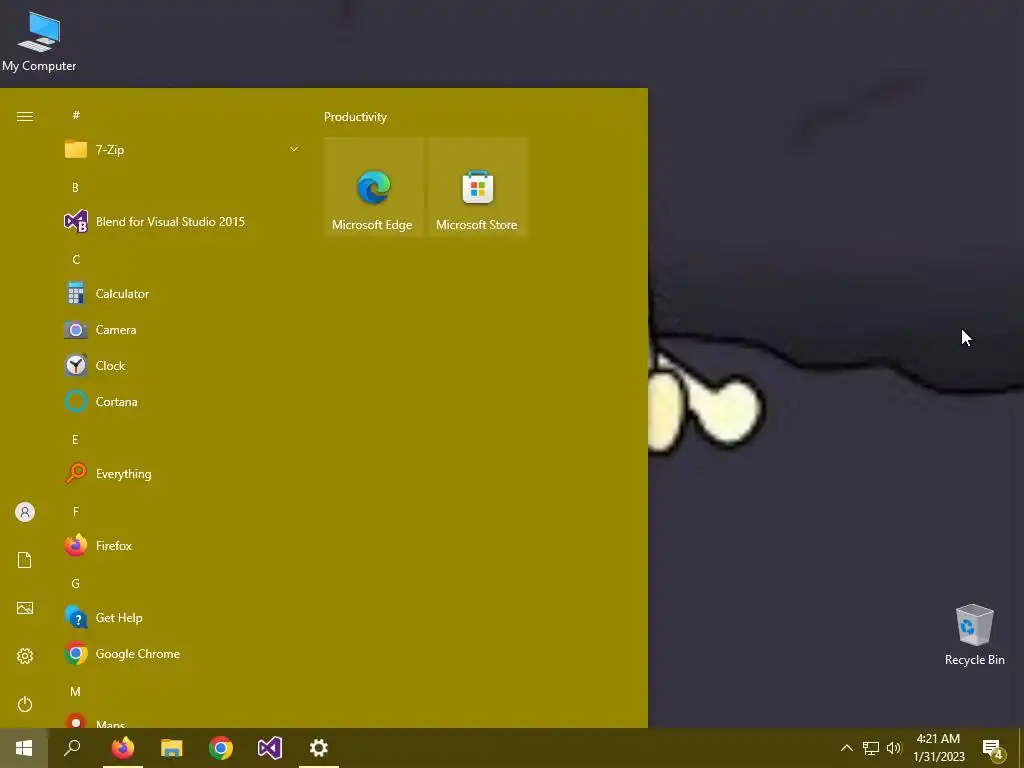Click the E letter header
The width and height of the screenshot is (1024, 768).
[75, 440]
